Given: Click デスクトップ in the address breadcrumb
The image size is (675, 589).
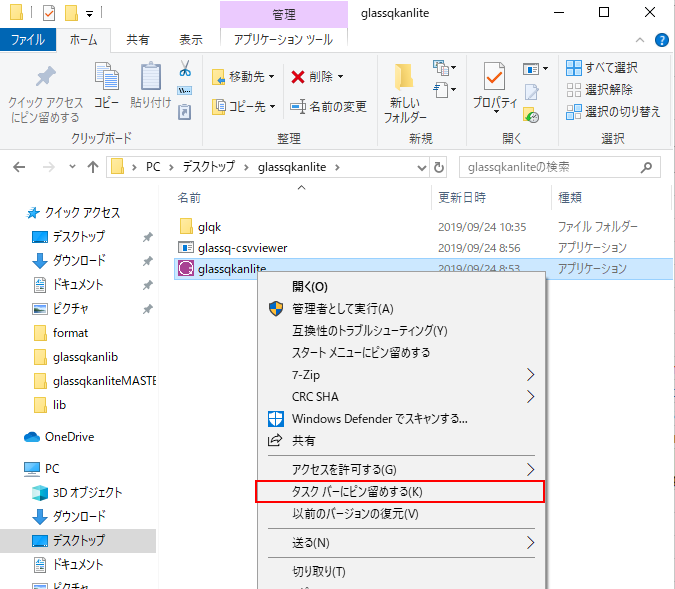Looking at the screenshot, I should tap(209, 167).
